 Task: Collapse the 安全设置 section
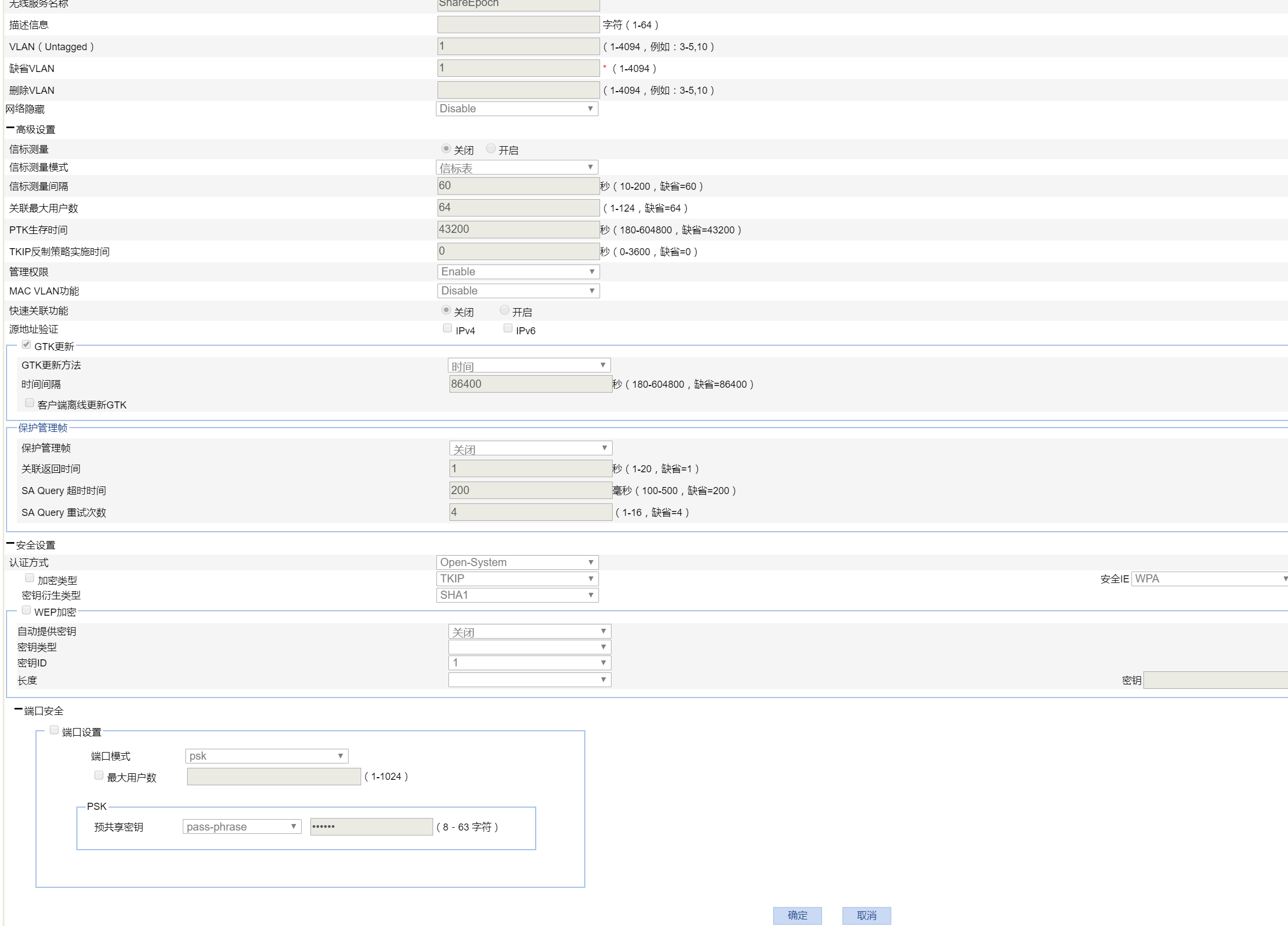(10, 544)
